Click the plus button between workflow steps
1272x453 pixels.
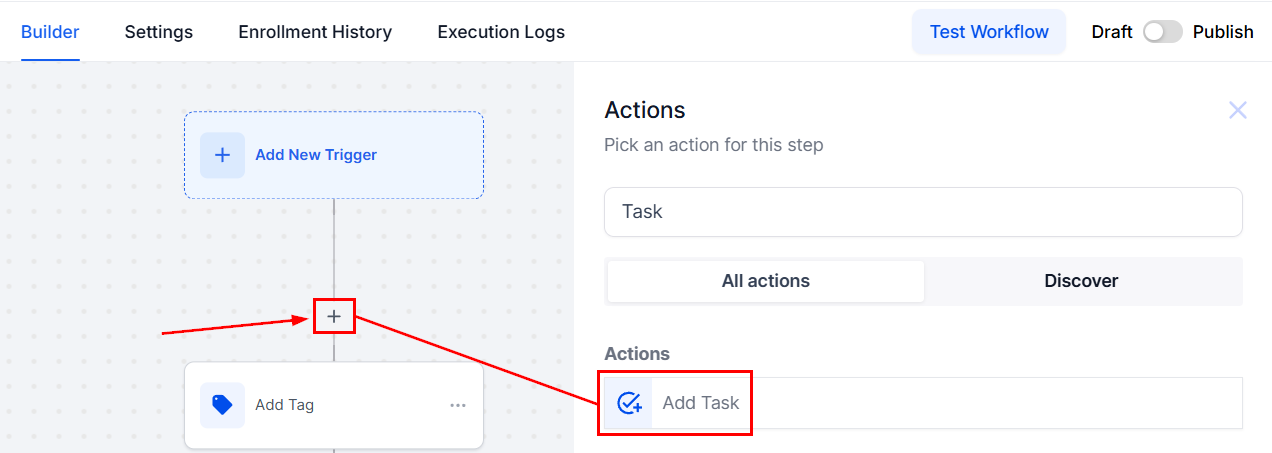tap(334, 316)
